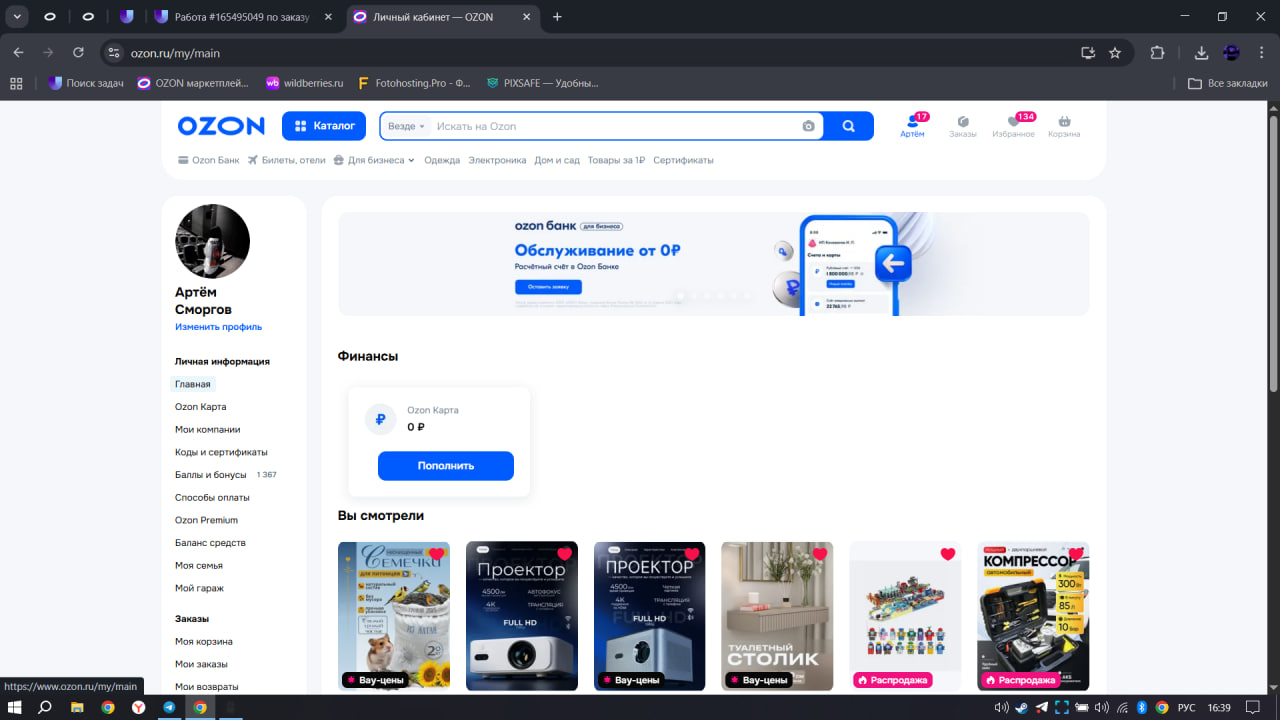
Task: Open Баллы и бонусы in the sidebar
Action: pyautogui.click(x=210, y=475)
